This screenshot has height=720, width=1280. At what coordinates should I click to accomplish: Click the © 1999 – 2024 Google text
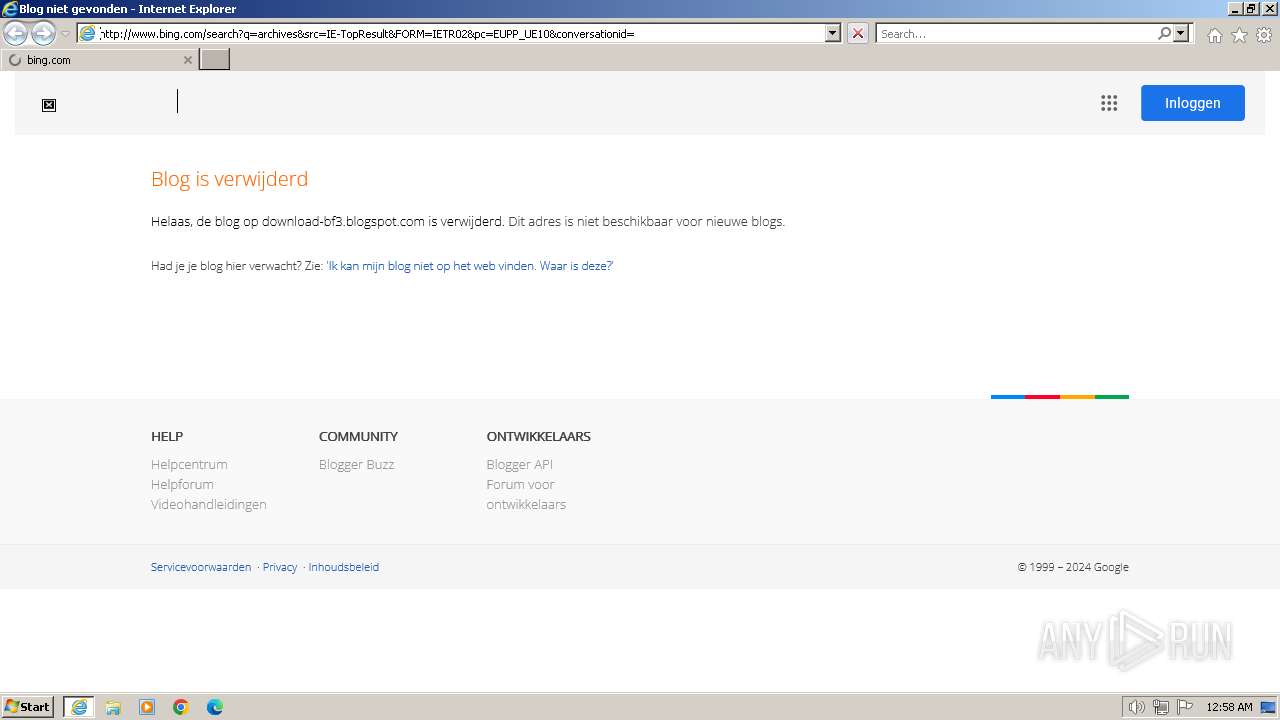point(1073,567)
